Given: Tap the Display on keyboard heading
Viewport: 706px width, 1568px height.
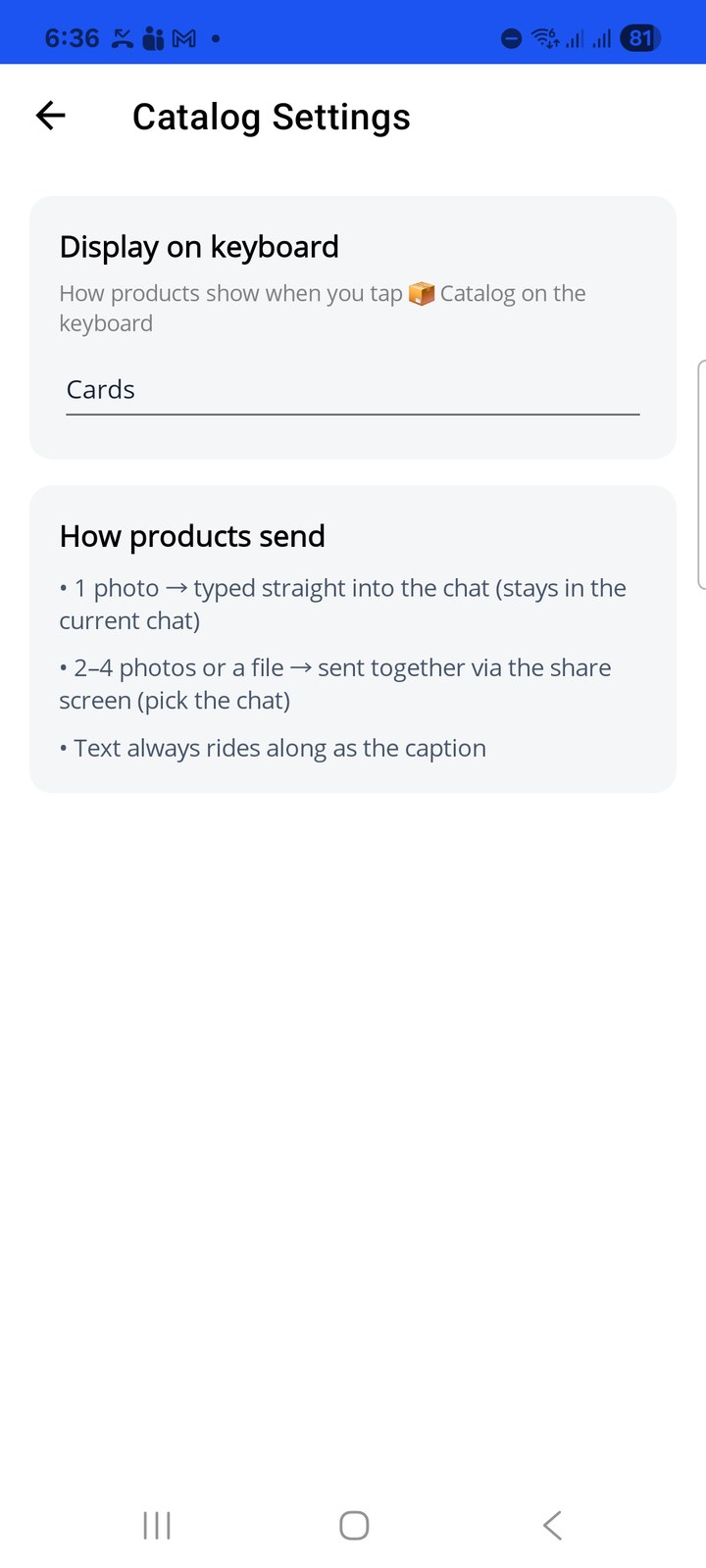Looking at the screenshot, I should [199, 247].
